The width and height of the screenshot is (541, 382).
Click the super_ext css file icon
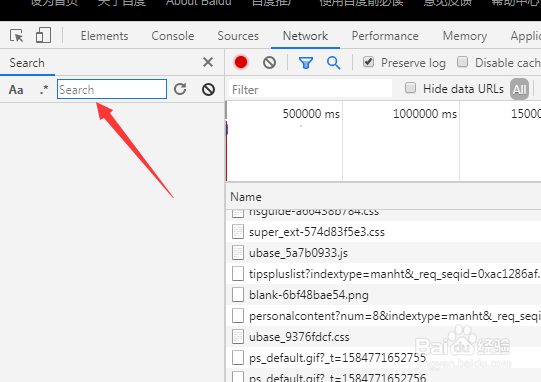pos(238,232)
